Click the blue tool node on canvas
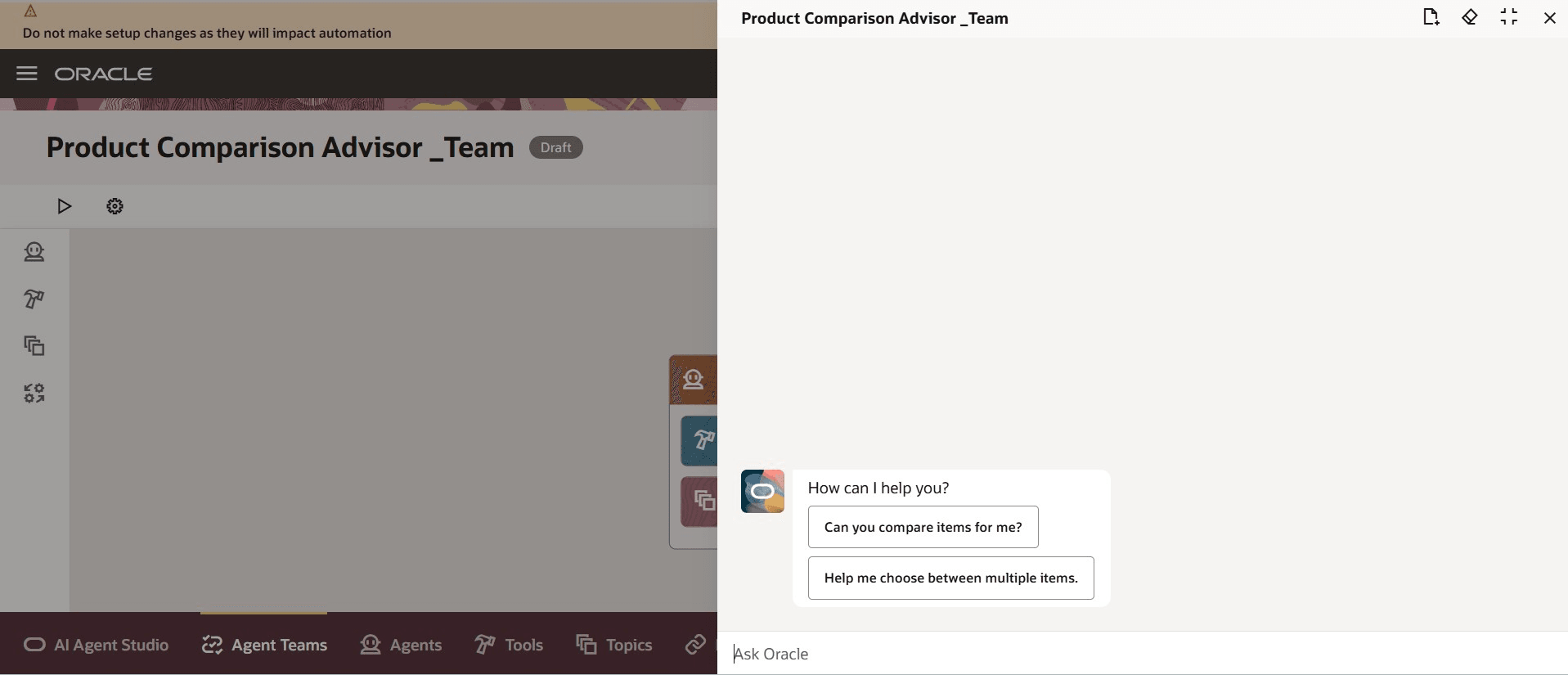 699,441
